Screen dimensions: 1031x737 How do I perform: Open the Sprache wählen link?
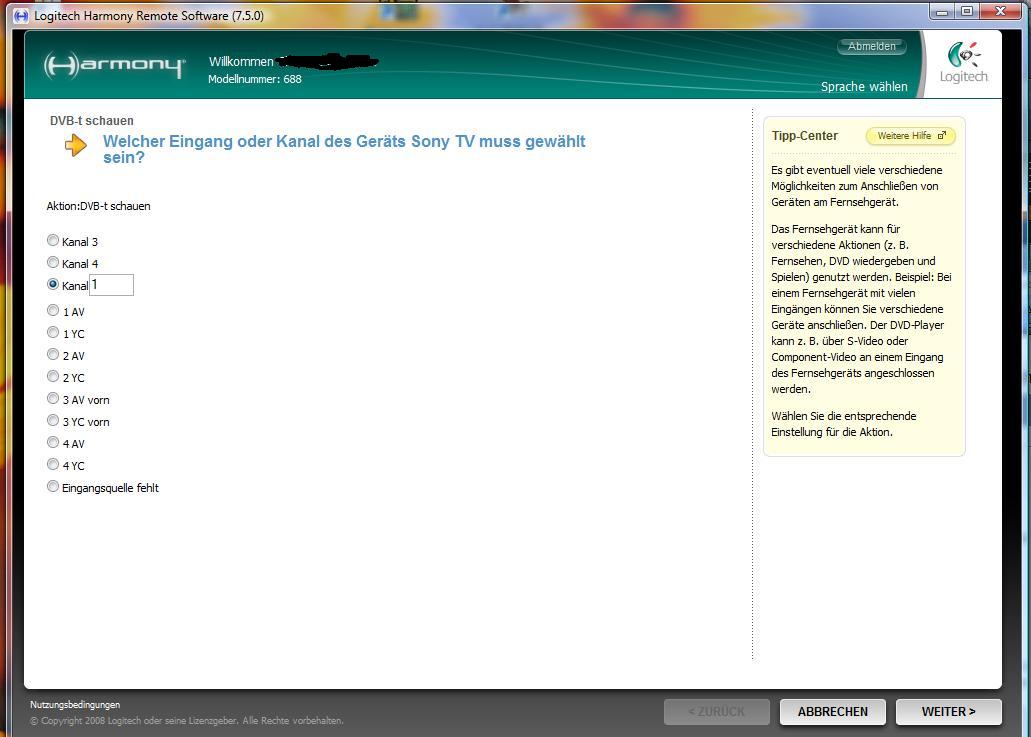coord(864,87)
